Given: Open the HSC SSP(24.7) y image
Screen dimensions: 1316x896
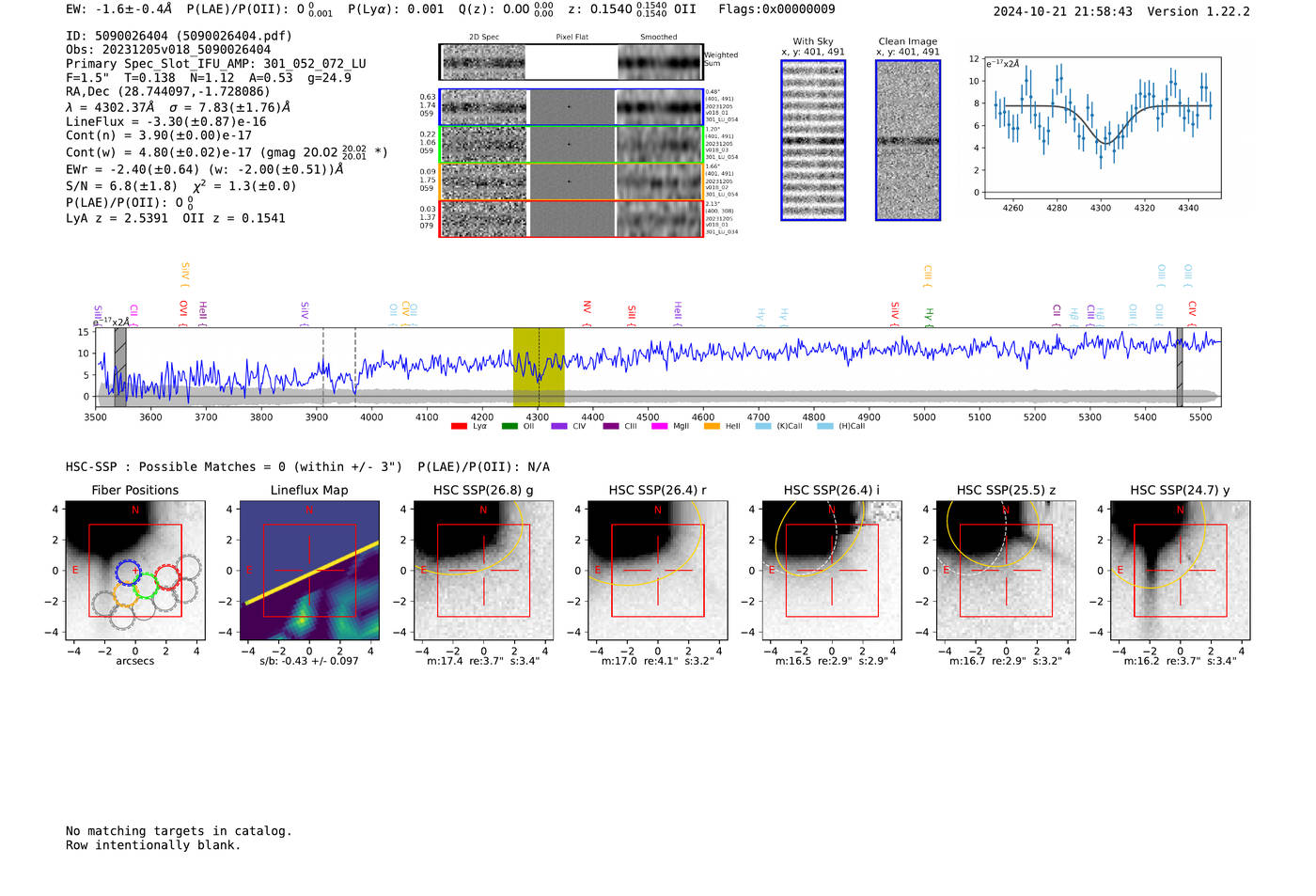Looking at the screenshot, I should point(1180,571).
